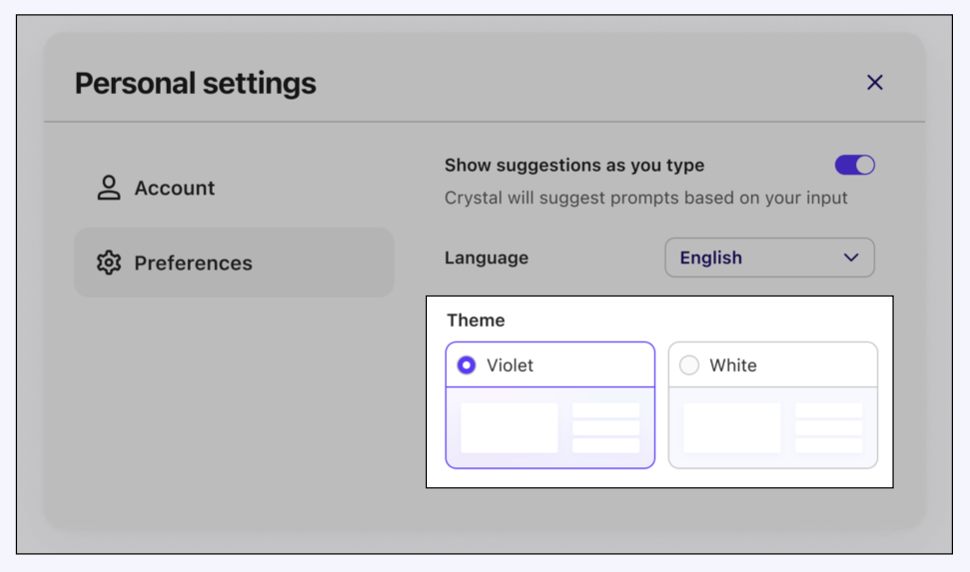Click the Show suggestions as you type label
970x572 pixels.
(x=574, y=165)
